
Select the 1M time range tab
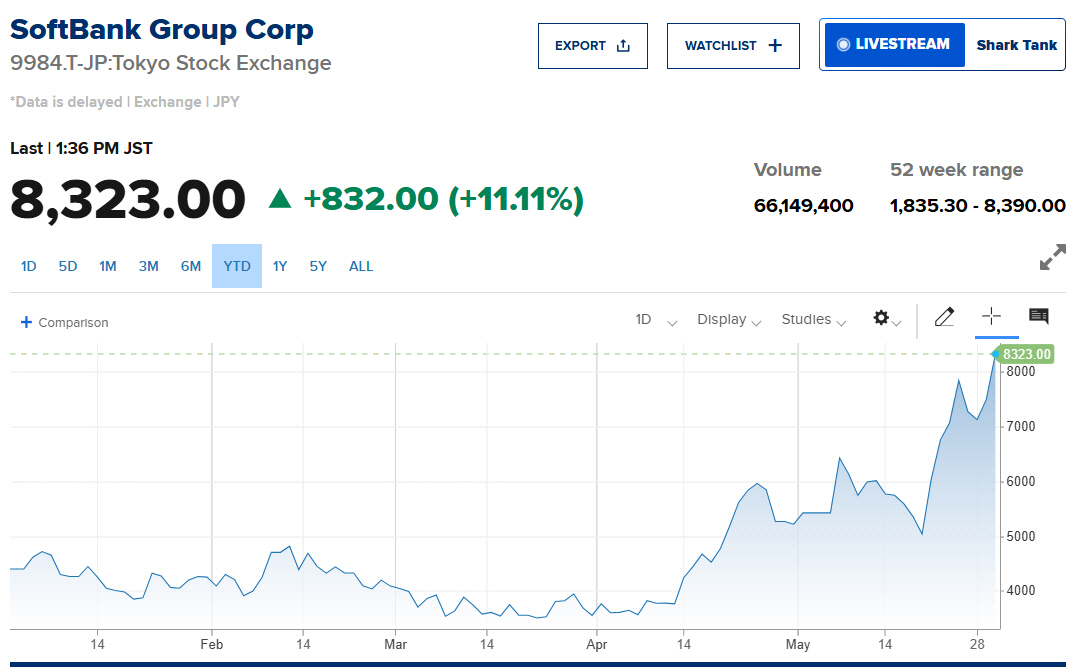point(108,266)
